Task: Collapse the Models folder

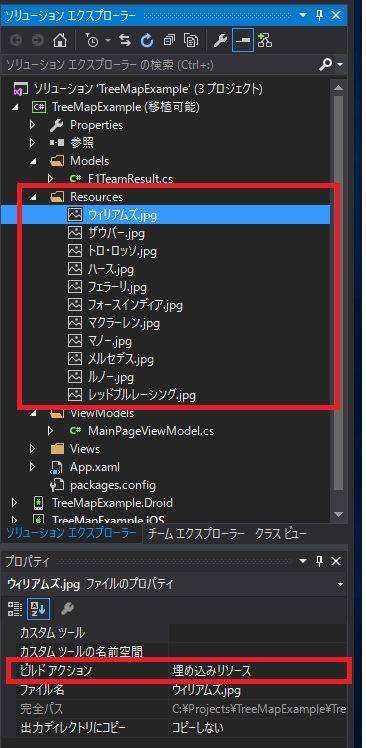Action: coord(32,161)
